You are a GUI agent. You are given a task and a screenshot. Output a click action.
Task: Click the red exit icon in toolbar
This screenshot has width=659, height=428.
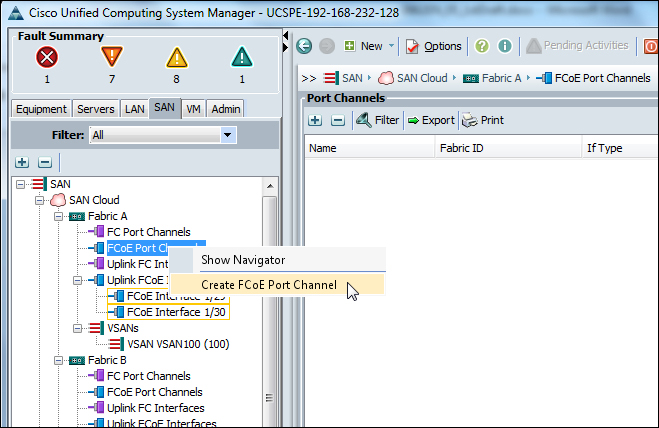tap(651, 46)
